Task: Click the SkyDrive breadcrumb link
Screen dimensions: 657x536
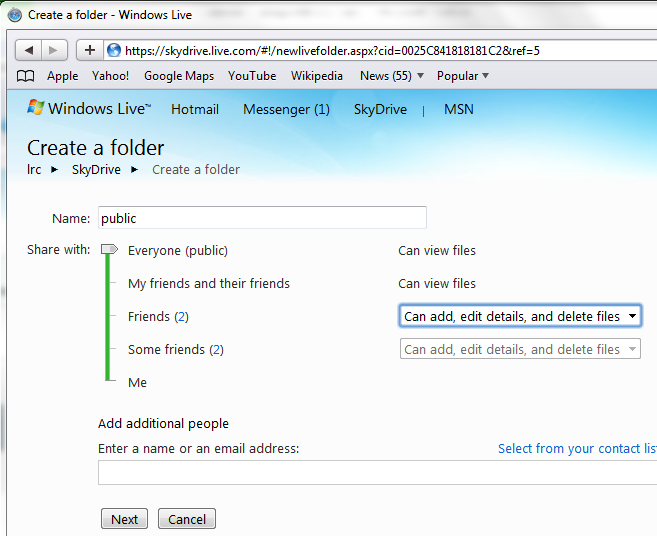Action: pos(96,170)
